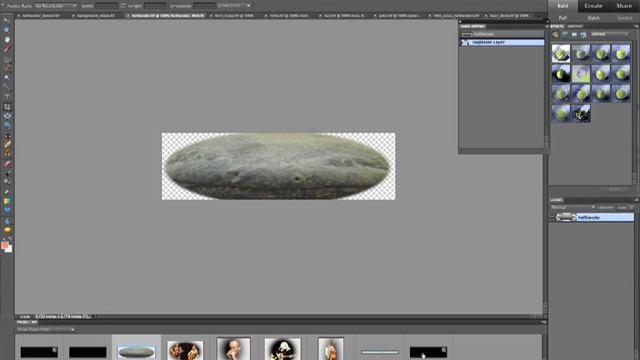The image size is (640, 360).
Task: Select the Hand tool
Action: coord(7,39)
